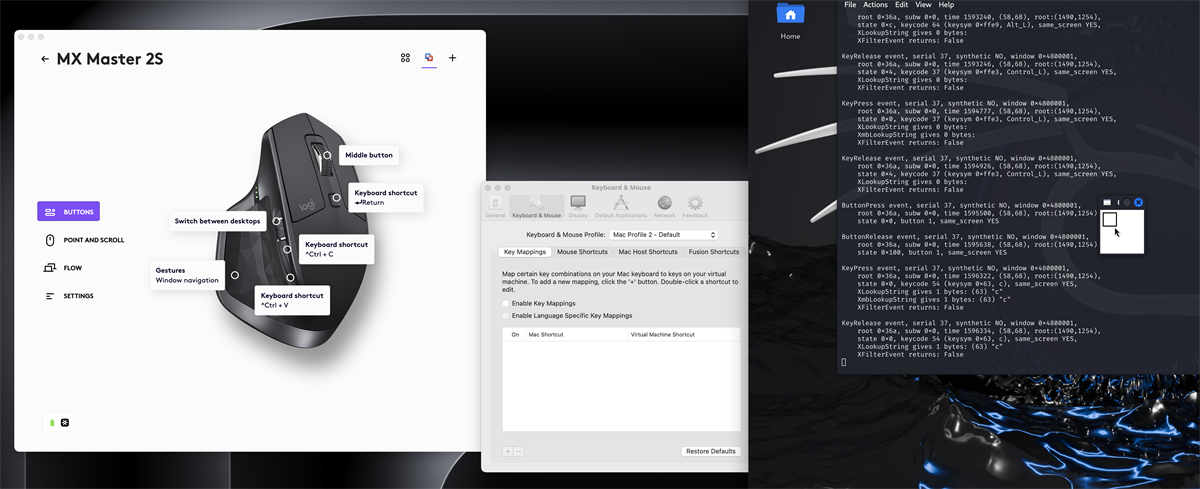
Task: Enable Key Mappings checkbox
Action: [x=506, y=303]
